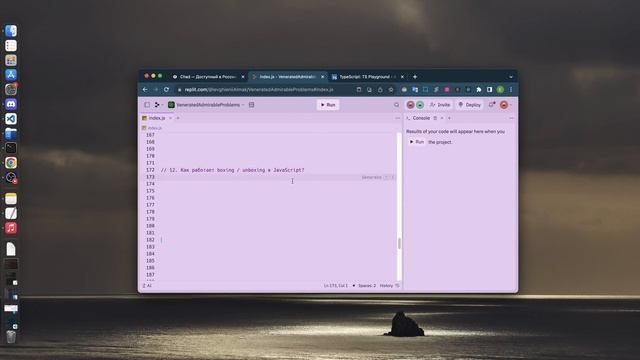Viewport: 640px width, 360px height.
Task: Open the Notes app from the Dock
Action: click(x=11, y=199)
